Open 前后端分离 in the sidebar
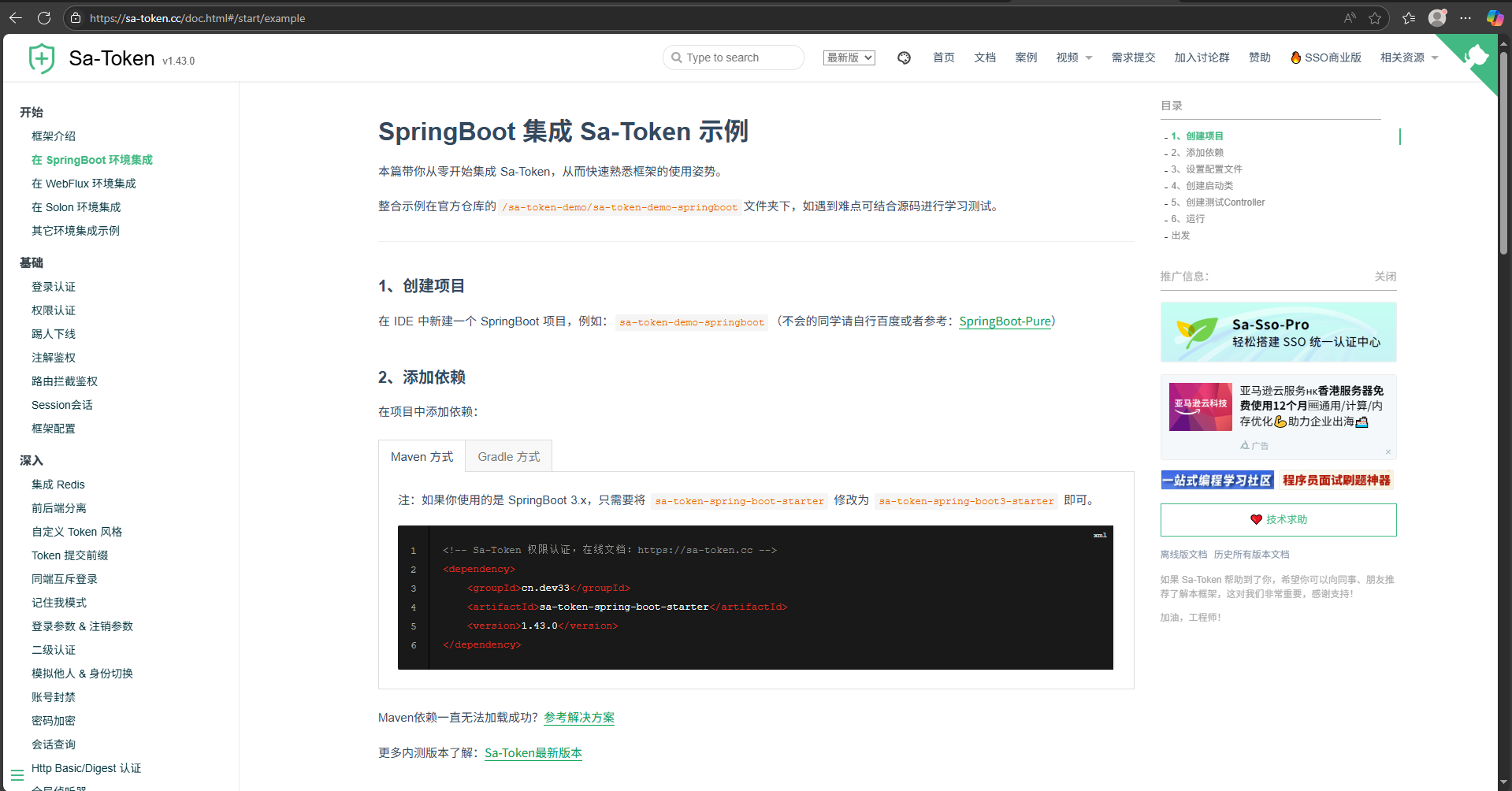The height and width of the screenshot is (791, 1512). 59,508
